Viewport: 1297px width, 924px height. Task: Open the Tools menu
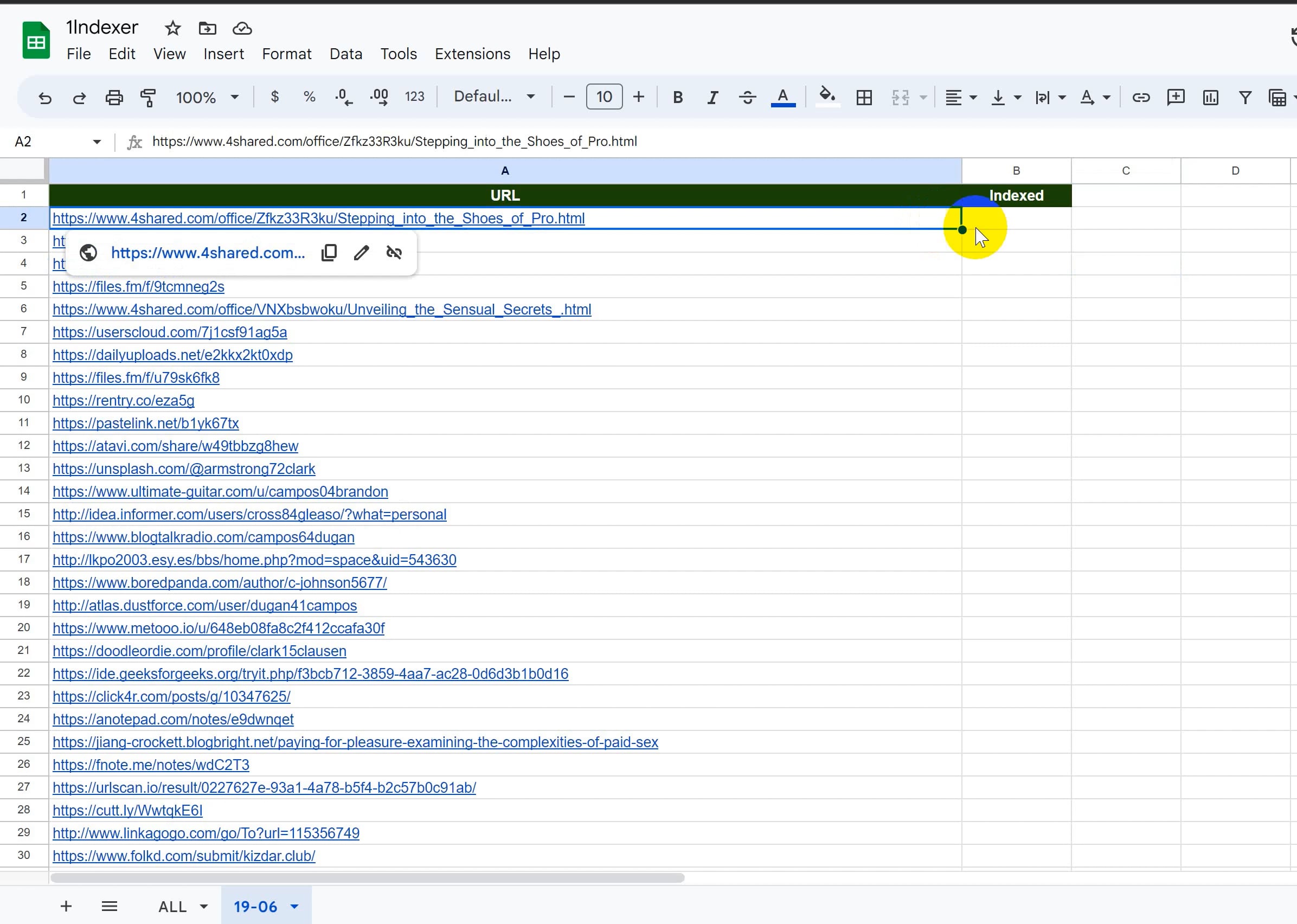point(398,54)
